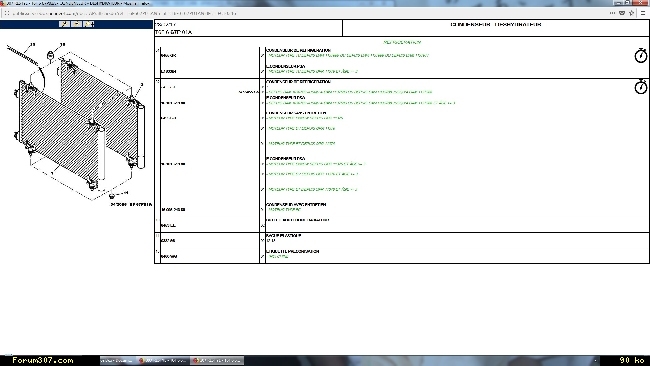The height and width of the screenshot is (366, 650).
Task: Click the third button in the blue diagram toolbar
Action: point(88,24)
